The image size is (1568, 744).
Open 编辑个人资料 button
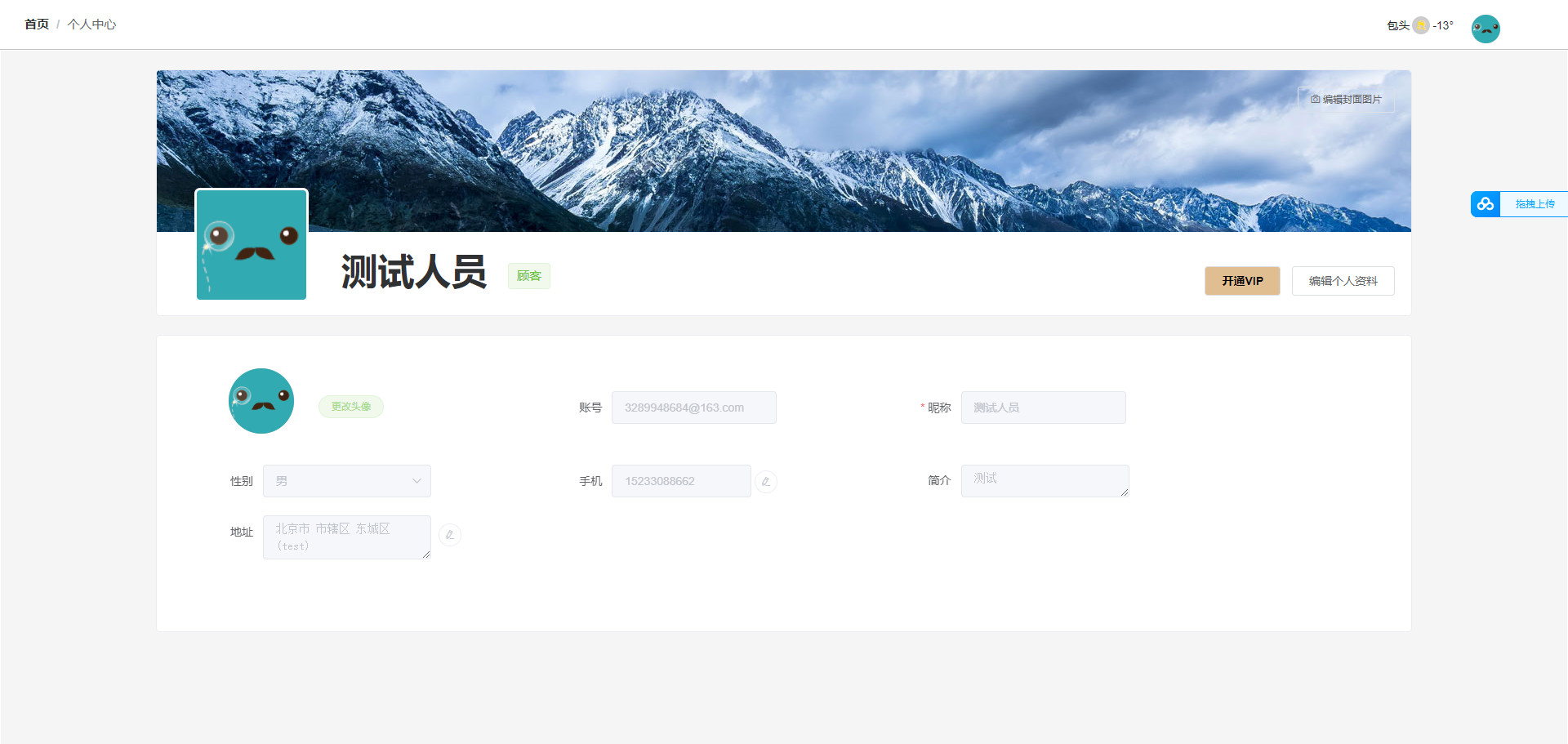[1343, 281]
